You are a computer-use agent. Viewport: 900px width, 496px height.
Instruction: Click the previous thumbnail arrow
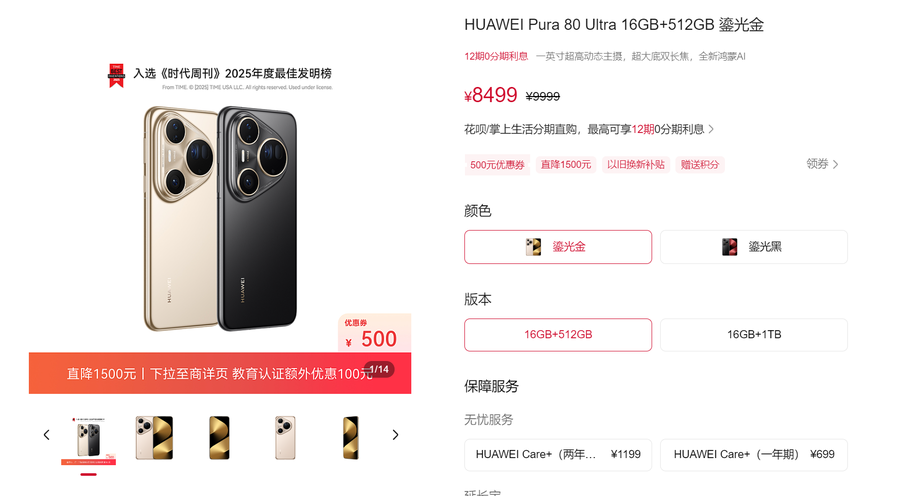pos(46,435)
